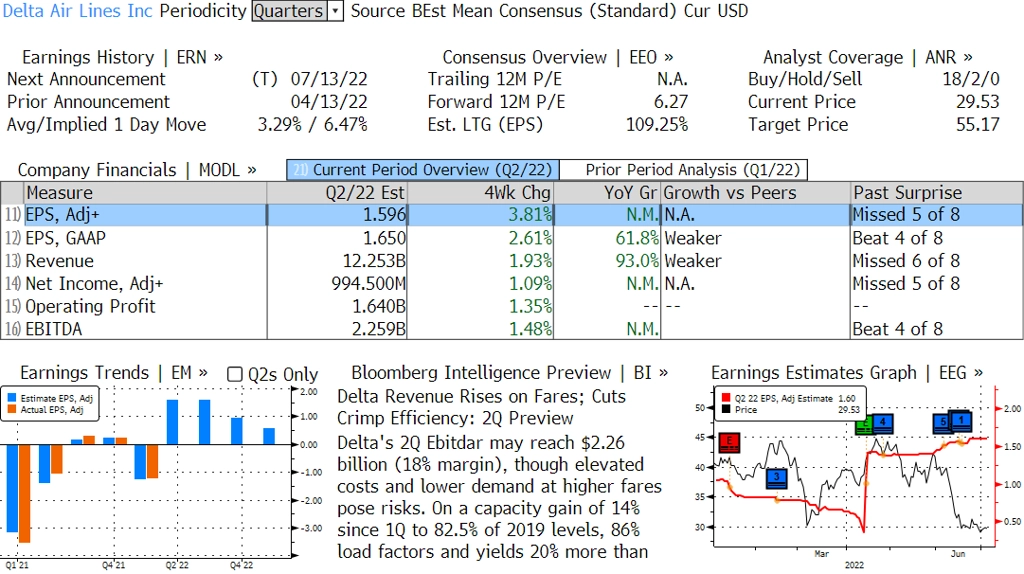Screen dimensions: 1024x574
Task: Open Earnings History ERN link
Action: pos(122,57)
